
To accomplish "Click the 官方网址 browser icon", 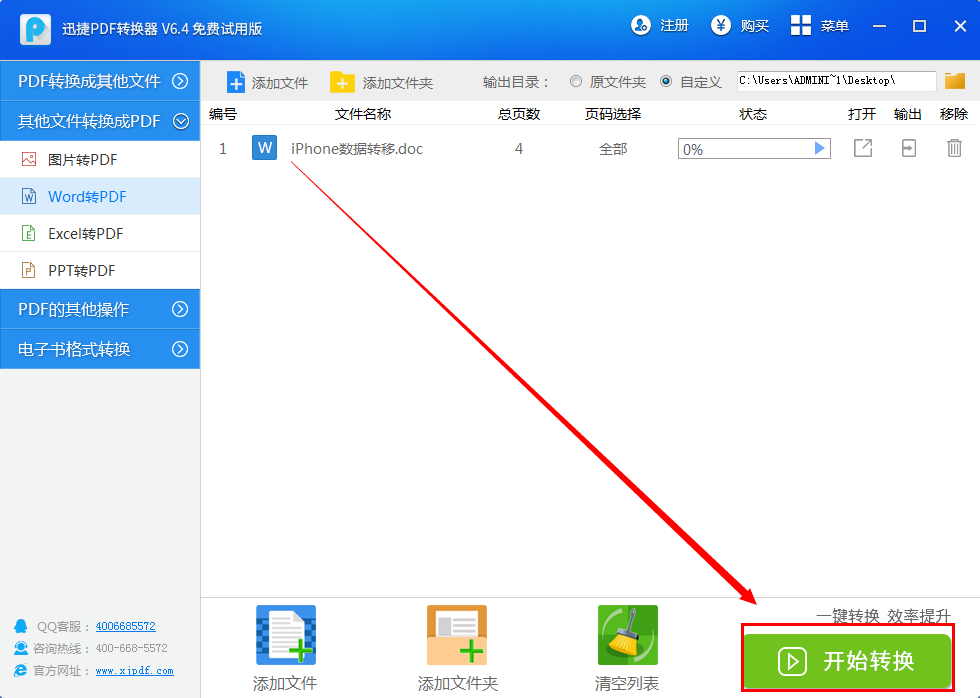I will [21, 670].
